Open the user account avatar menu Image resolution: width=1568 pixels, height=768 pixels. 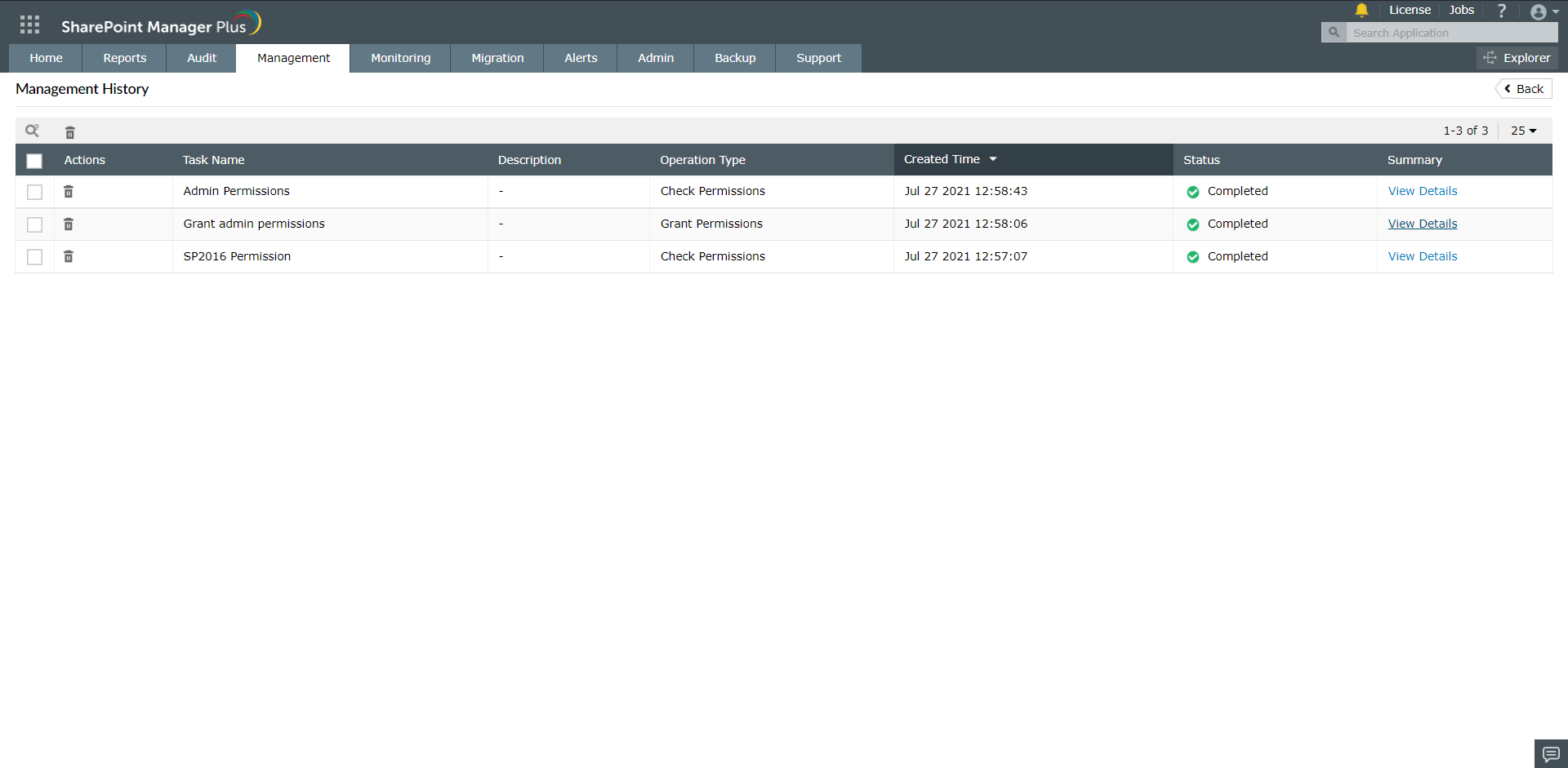(x=1543, y=12)
